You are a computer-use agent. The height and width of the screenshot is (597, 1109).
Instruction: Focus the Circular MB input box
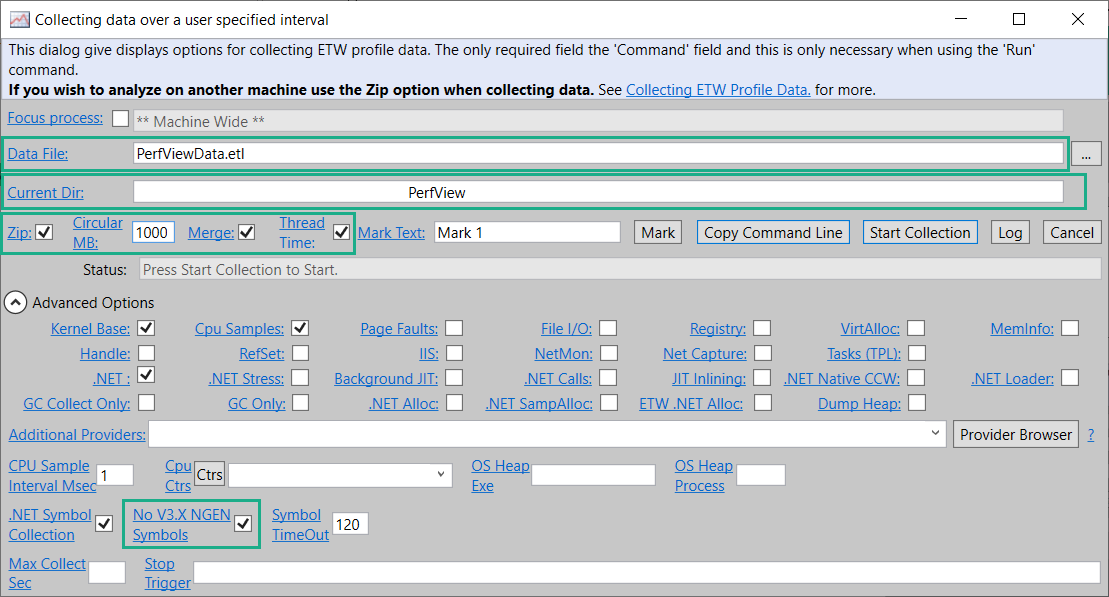pos(153,233)
